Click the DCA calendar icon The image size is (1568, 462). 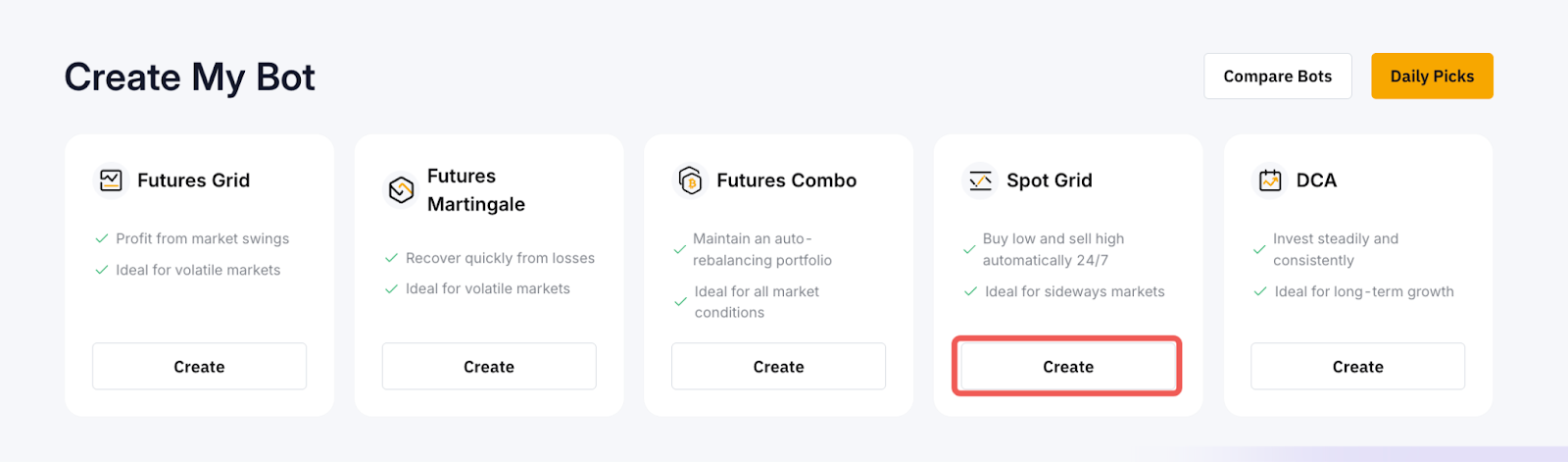coord(1270,180)
